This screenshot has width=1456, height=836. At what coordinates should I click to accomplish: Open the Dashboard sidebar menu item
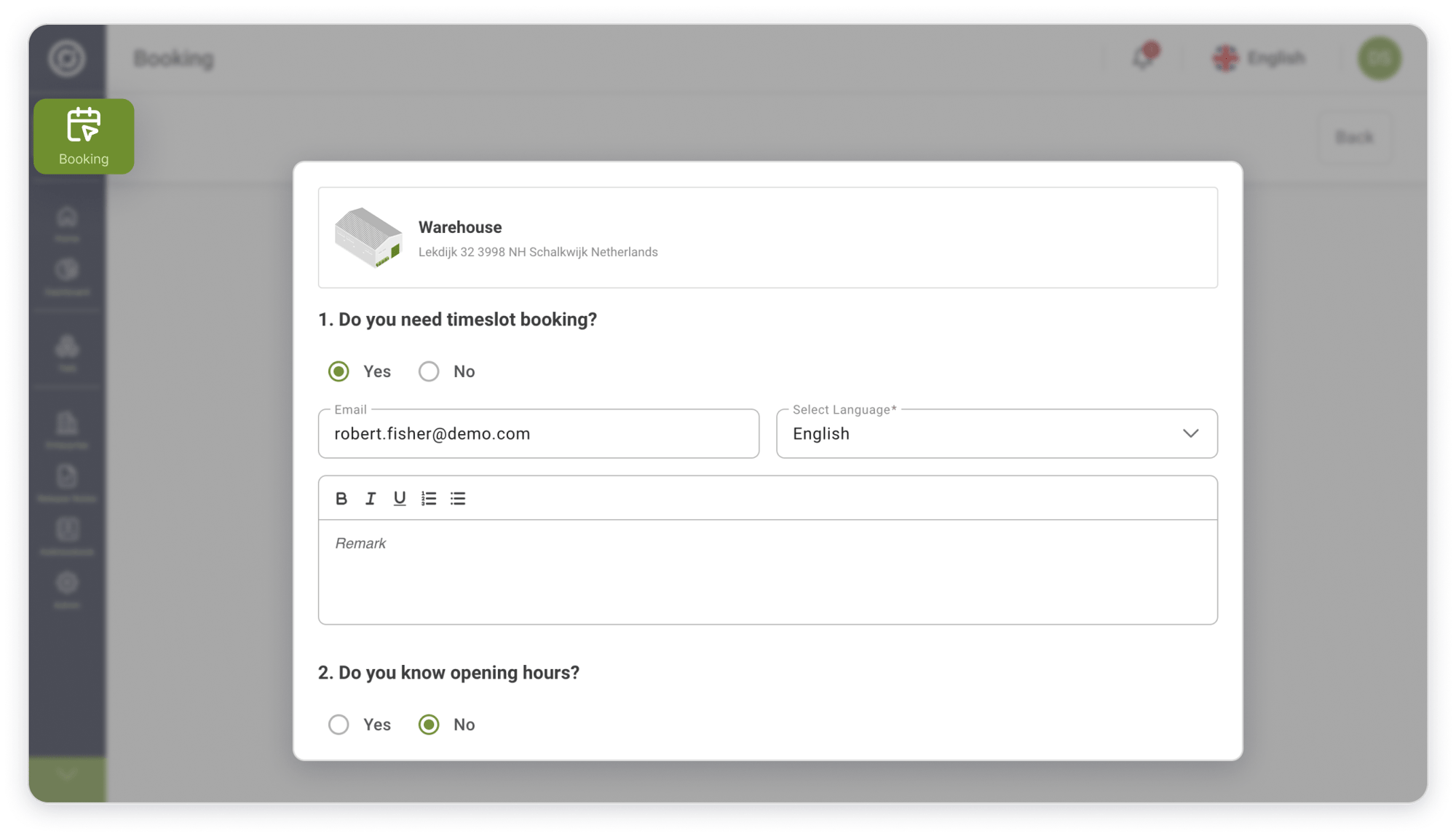coord(67,277)
